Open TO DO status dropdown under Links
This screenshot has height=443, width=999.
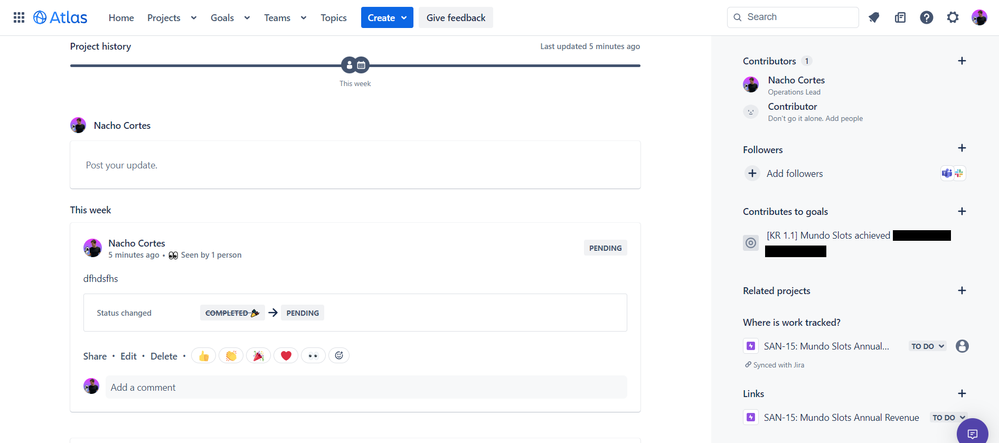click(x=948, y=418)
